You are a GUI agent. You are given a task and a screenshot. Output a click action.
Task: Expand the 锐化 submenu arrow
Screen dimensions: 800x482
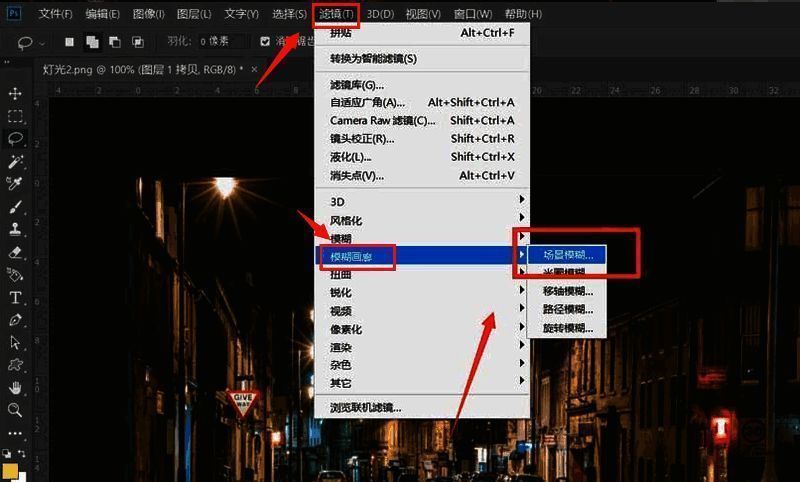pos(521,290)
